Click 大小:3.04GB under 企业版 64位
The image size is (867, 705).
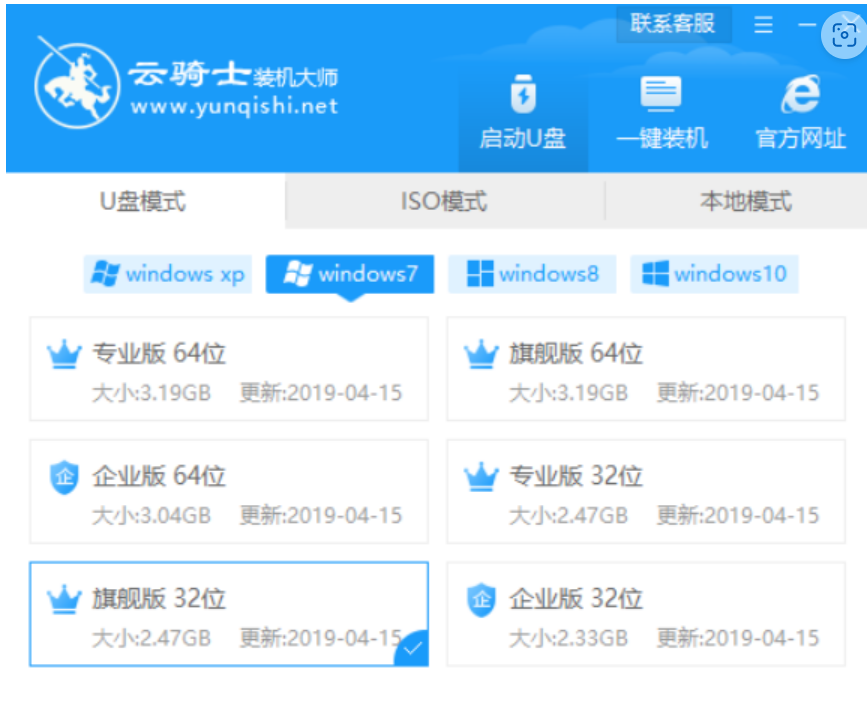(x=152, y=515)
